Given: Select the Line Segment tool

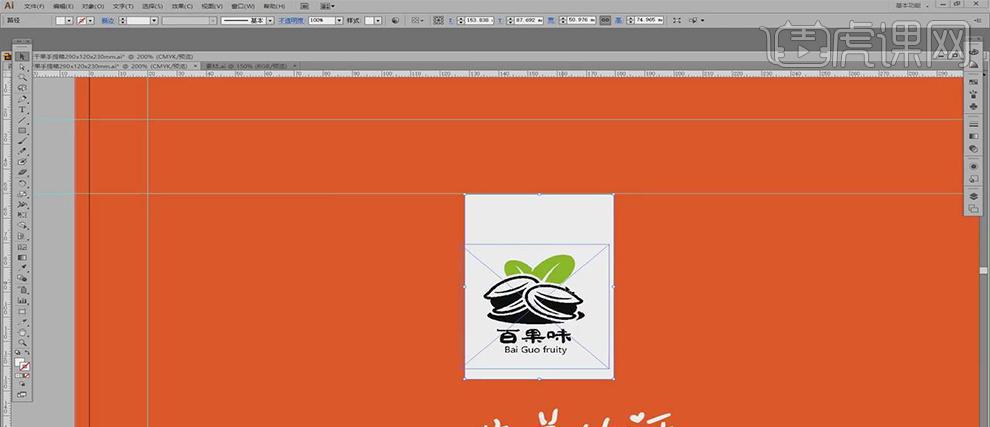Looking at the screenshot, I should [x=22, y=120].
